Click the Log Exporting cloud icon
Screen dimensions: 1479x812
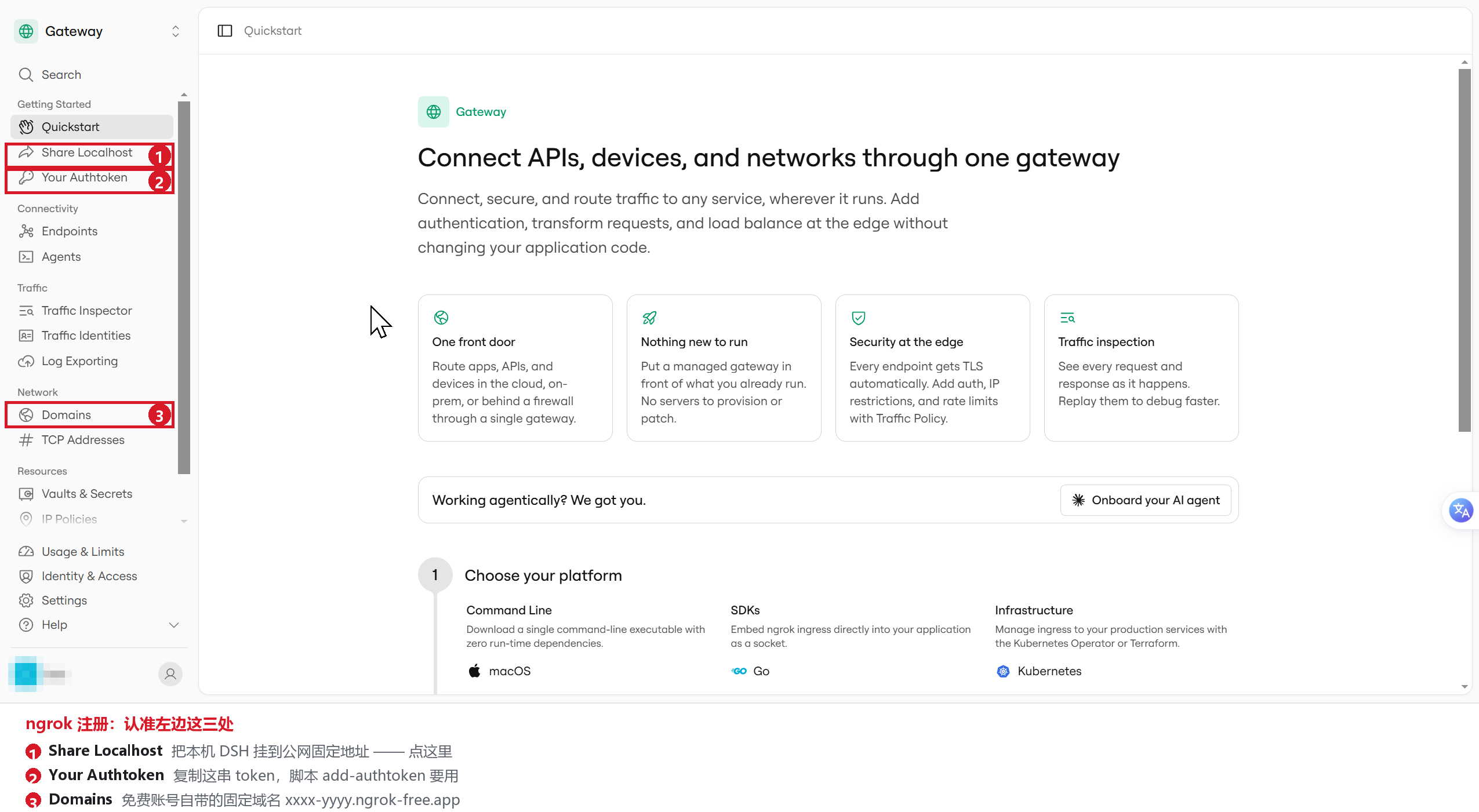point(26,361)
